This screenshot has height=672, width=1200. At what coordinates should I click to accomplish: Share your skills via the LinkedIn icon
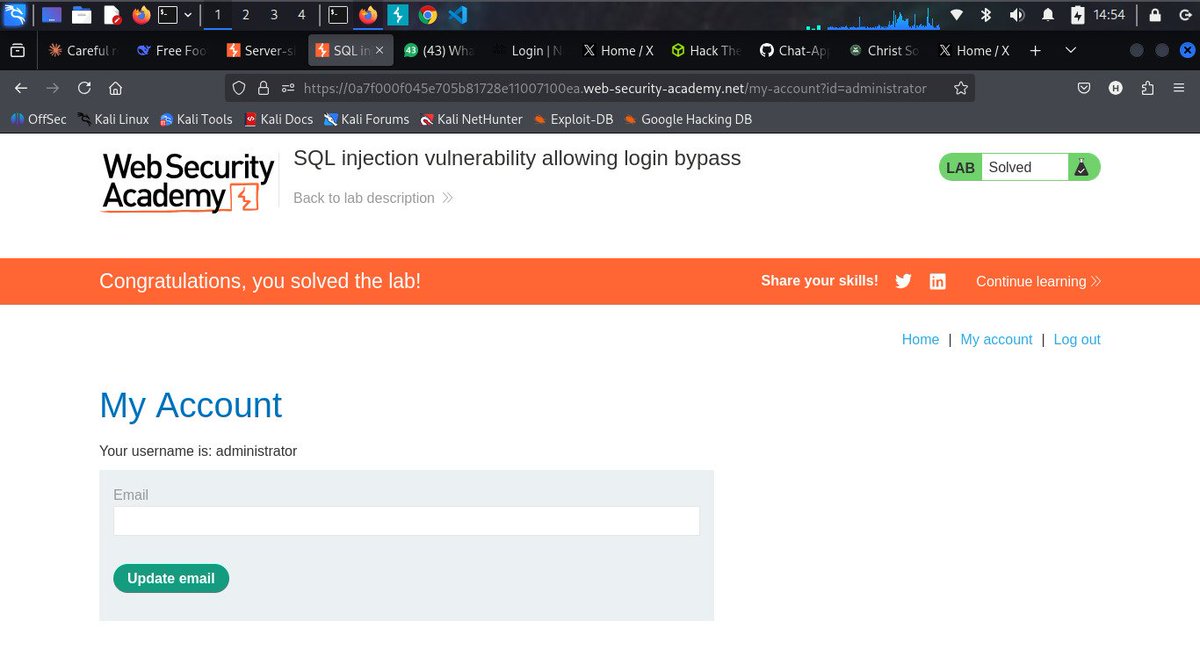[x=937, y=281]
